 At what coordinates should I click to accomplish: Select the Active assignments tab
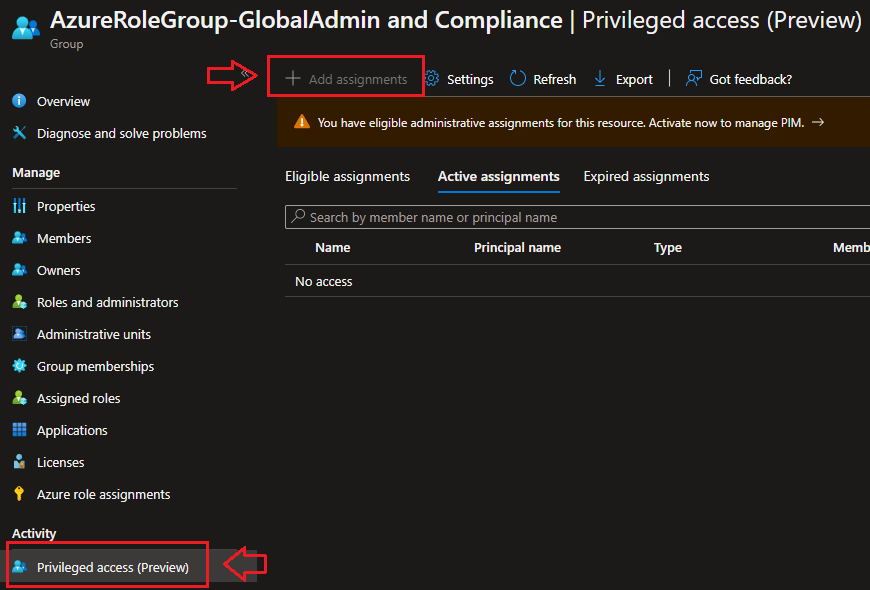tap(498, 177)
